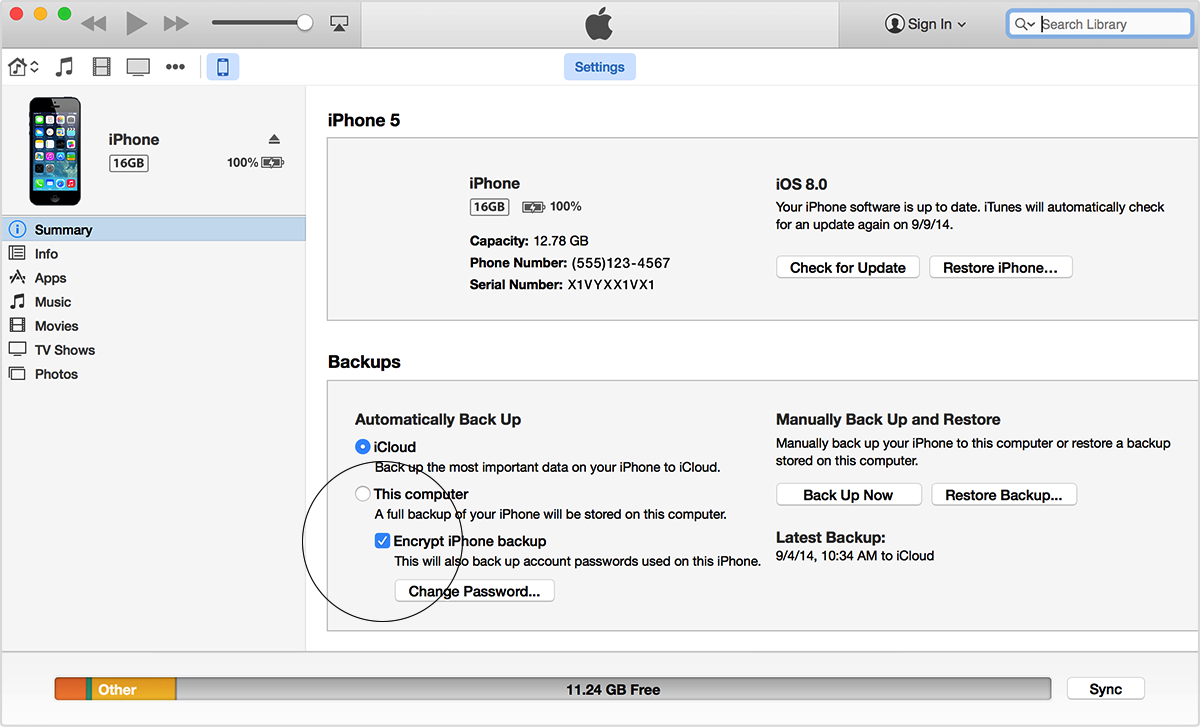Select Movies in the sidebar
The width and height of the screenshot is (1200, 728).
pyautogui.click(x=153, y=326)
